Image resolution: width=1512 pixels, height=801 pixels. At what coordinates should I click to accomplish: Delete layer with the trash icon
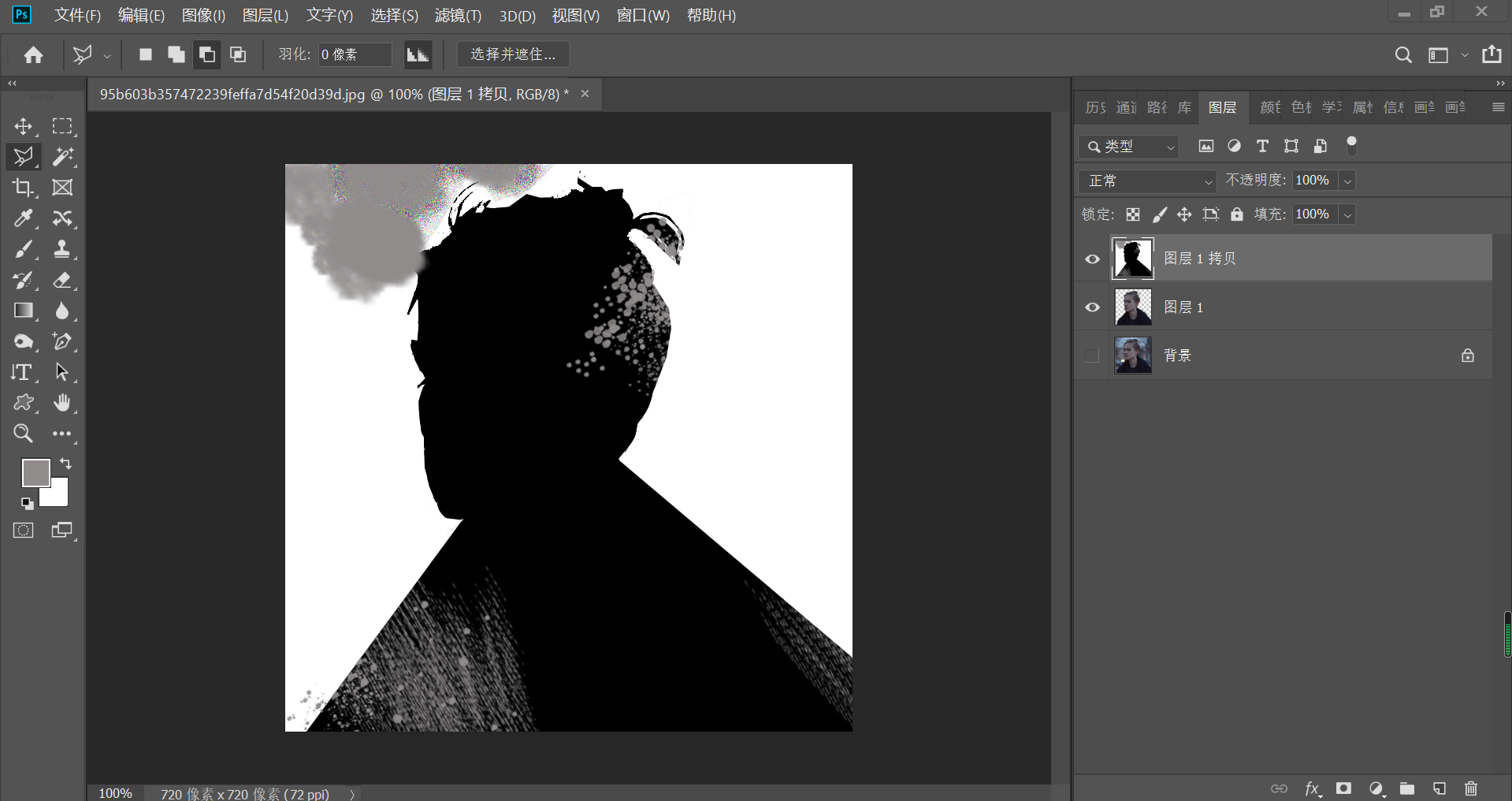[1471, 788]
